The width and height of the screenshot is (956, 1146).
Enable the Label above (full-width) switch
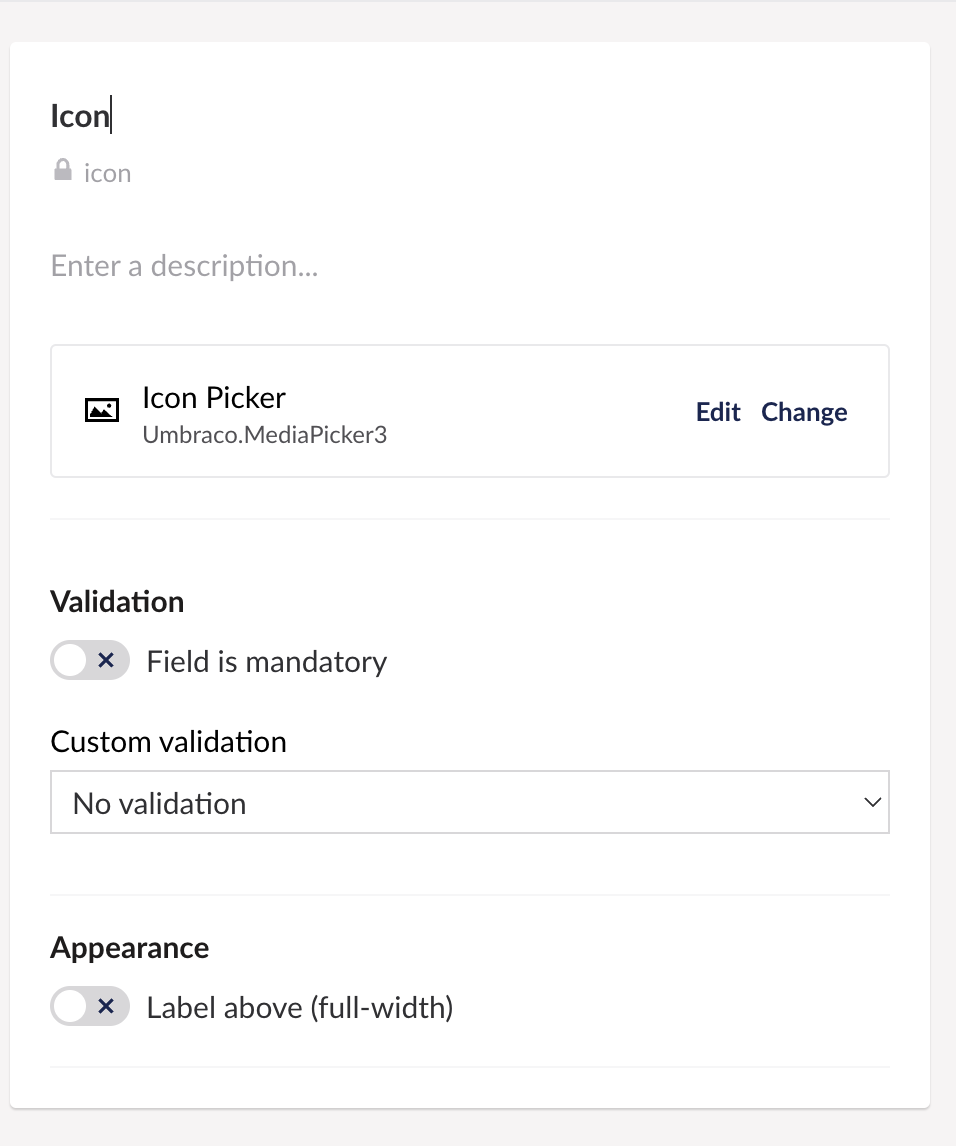click(x=90, y=1006)
